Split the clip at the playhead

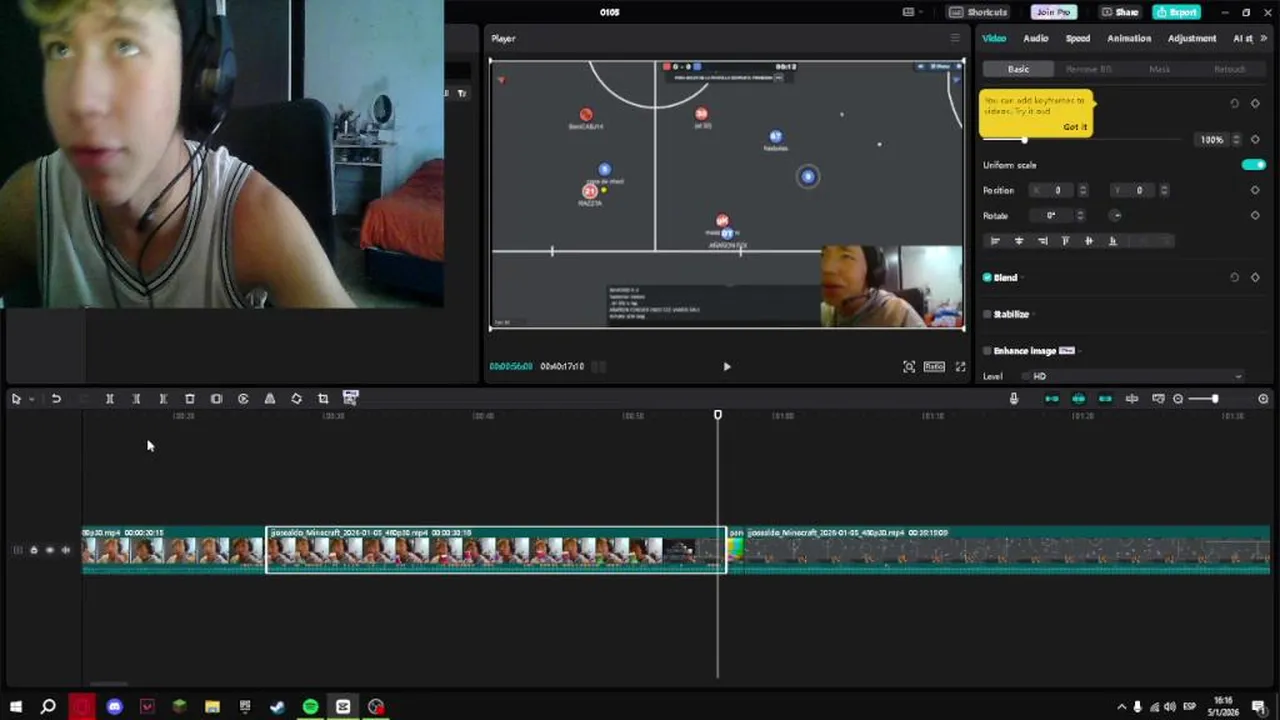pos(110,399)
